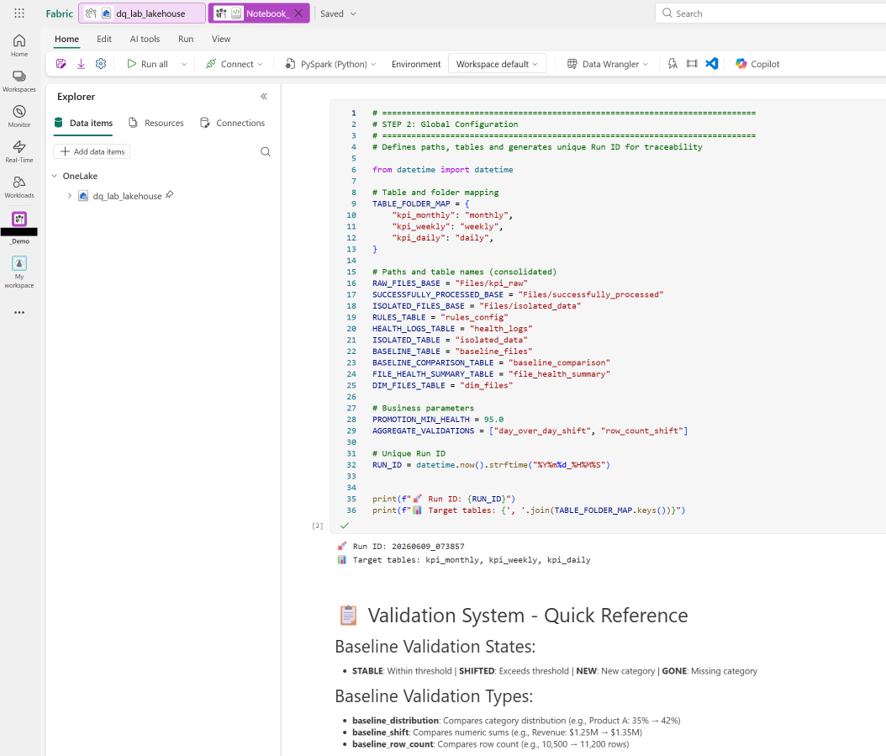Viewport: 886px width, 756px height.
Task: Open Workspace default environment dropdown
Action: (497, 64)
